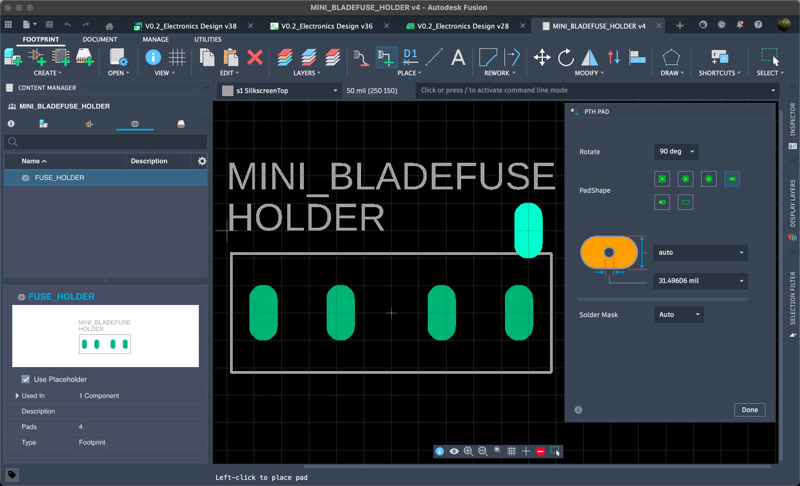Click the Create Package generator icon
Screen dimensions: 800x486
(85, 57)
